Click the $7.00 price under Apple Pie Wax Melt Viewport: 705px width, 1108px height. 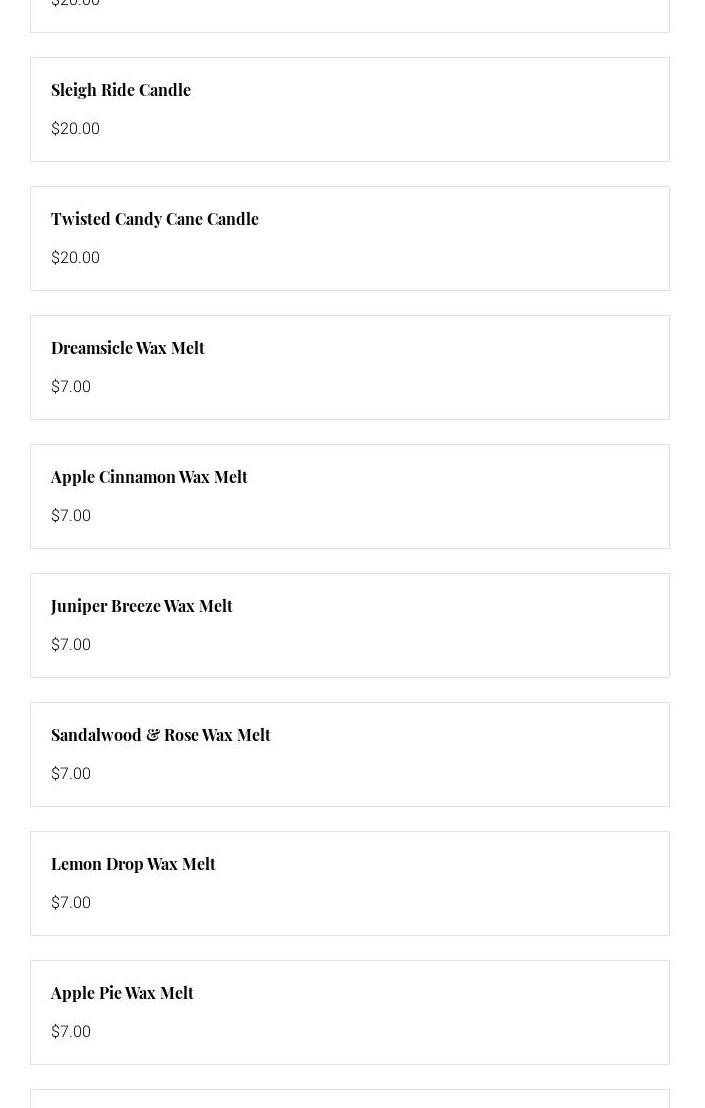pos(71,1032)
